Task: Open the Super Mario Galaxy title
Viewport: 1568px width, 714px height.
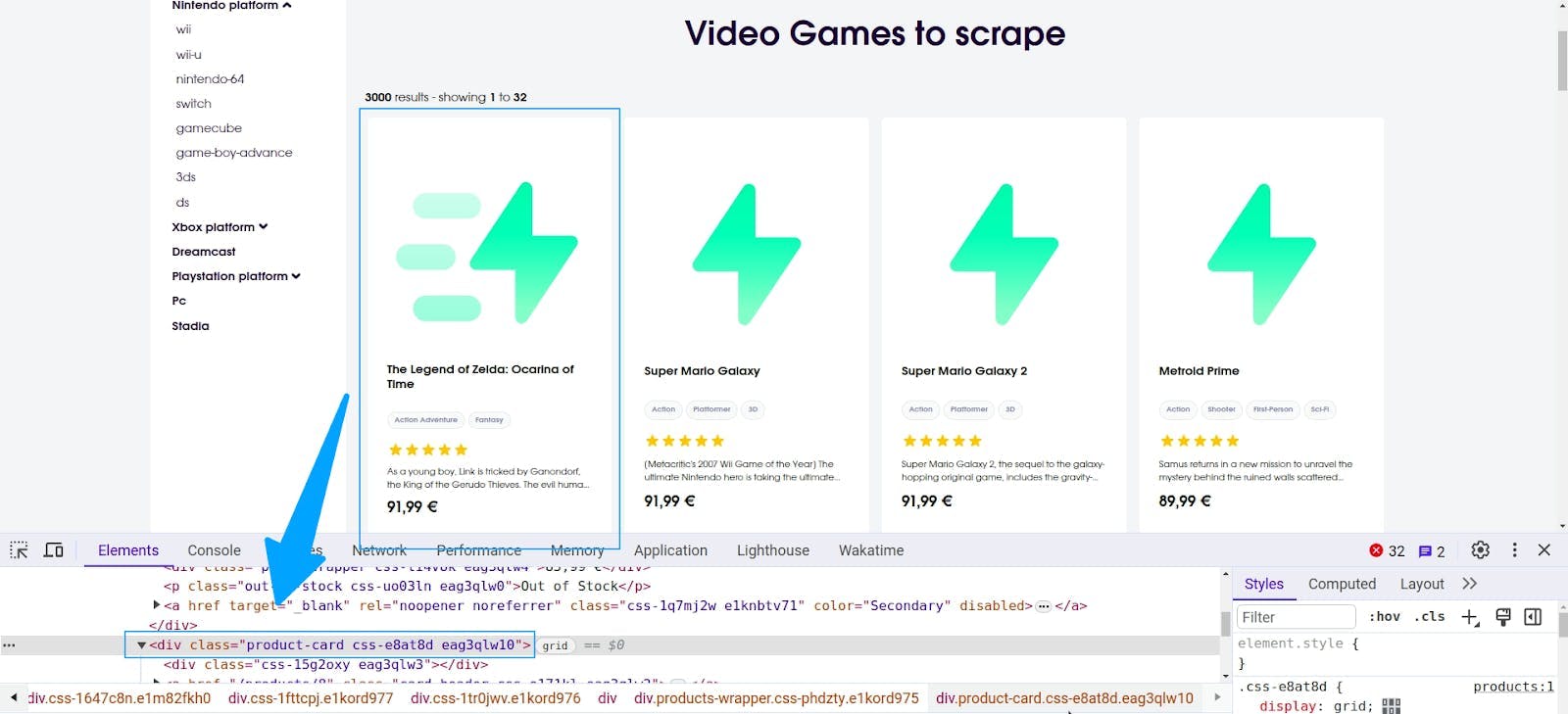Action: tap(702, 371)
